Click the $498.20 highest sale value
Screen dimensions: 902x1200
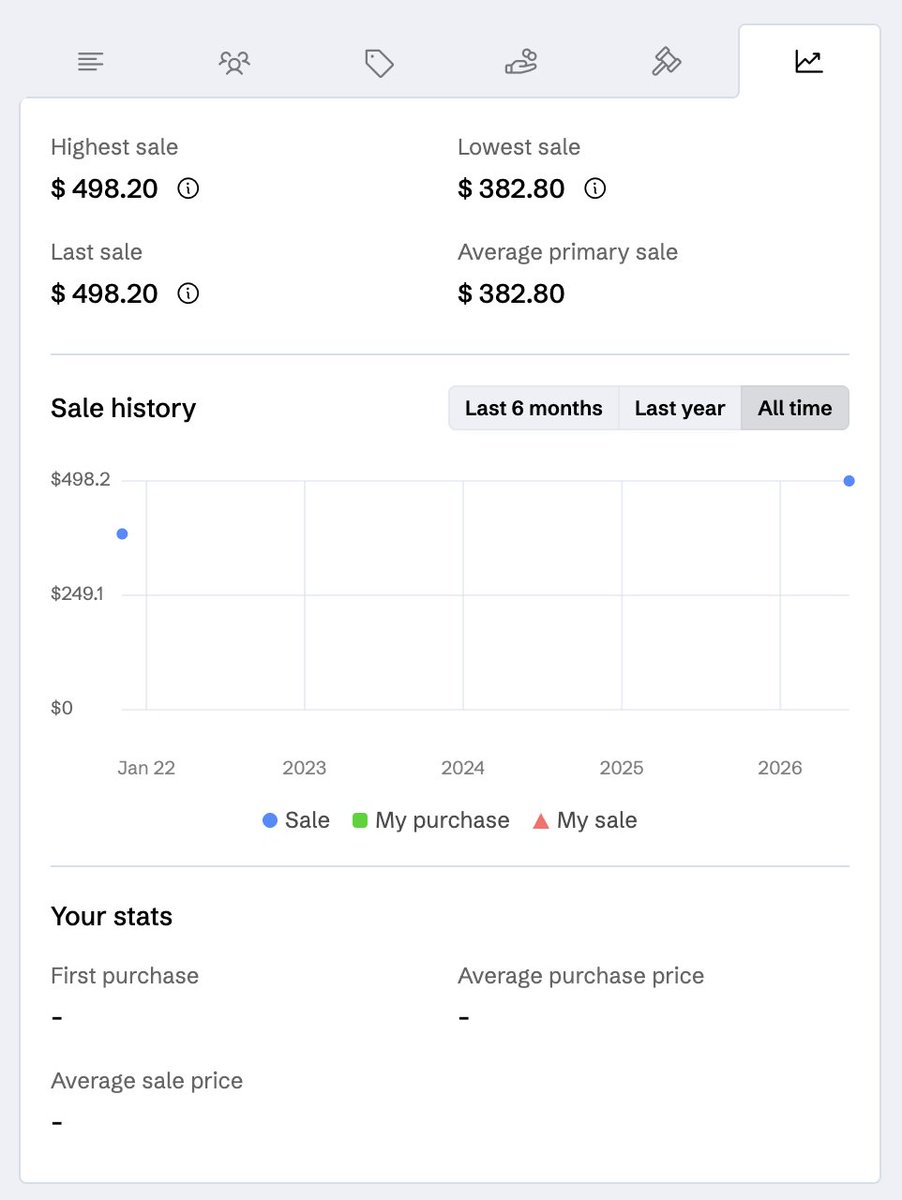105,188
